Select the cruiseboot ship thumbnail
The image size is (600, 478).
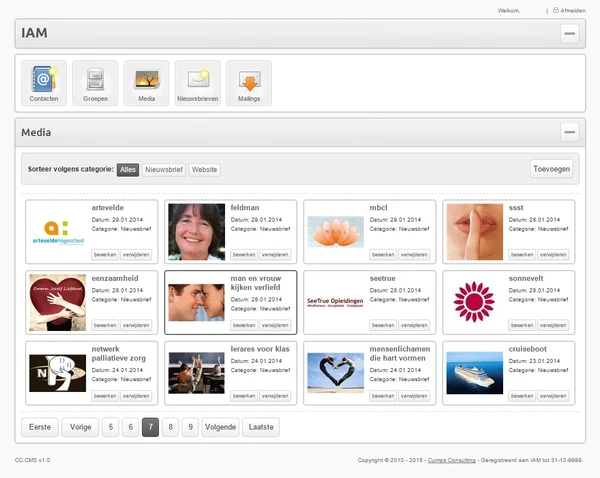(474, 373)
